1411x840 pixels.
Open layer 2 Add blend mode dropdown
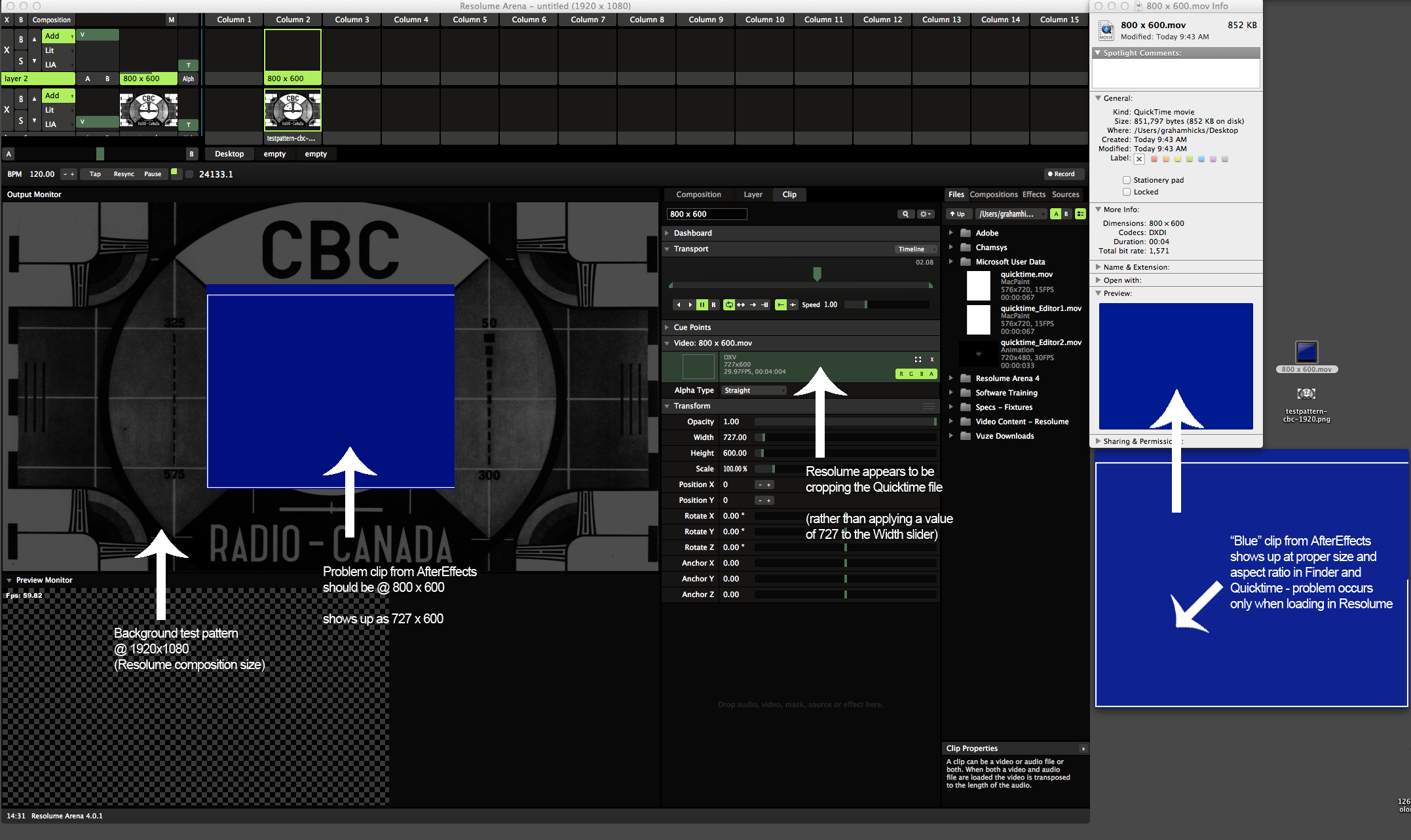point(58,36)
